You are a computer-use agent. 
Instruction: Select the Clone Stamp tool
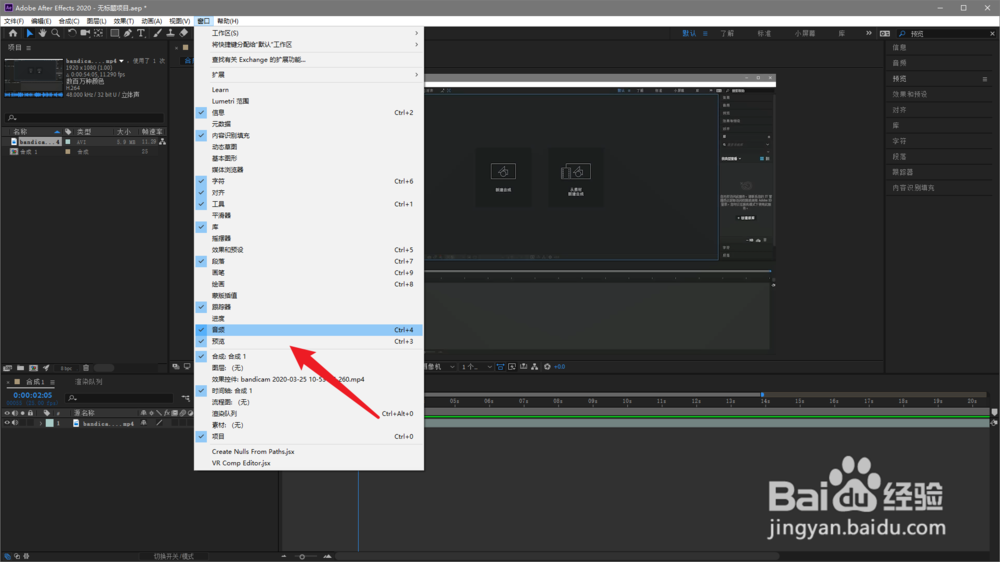(x=170, y=33)
